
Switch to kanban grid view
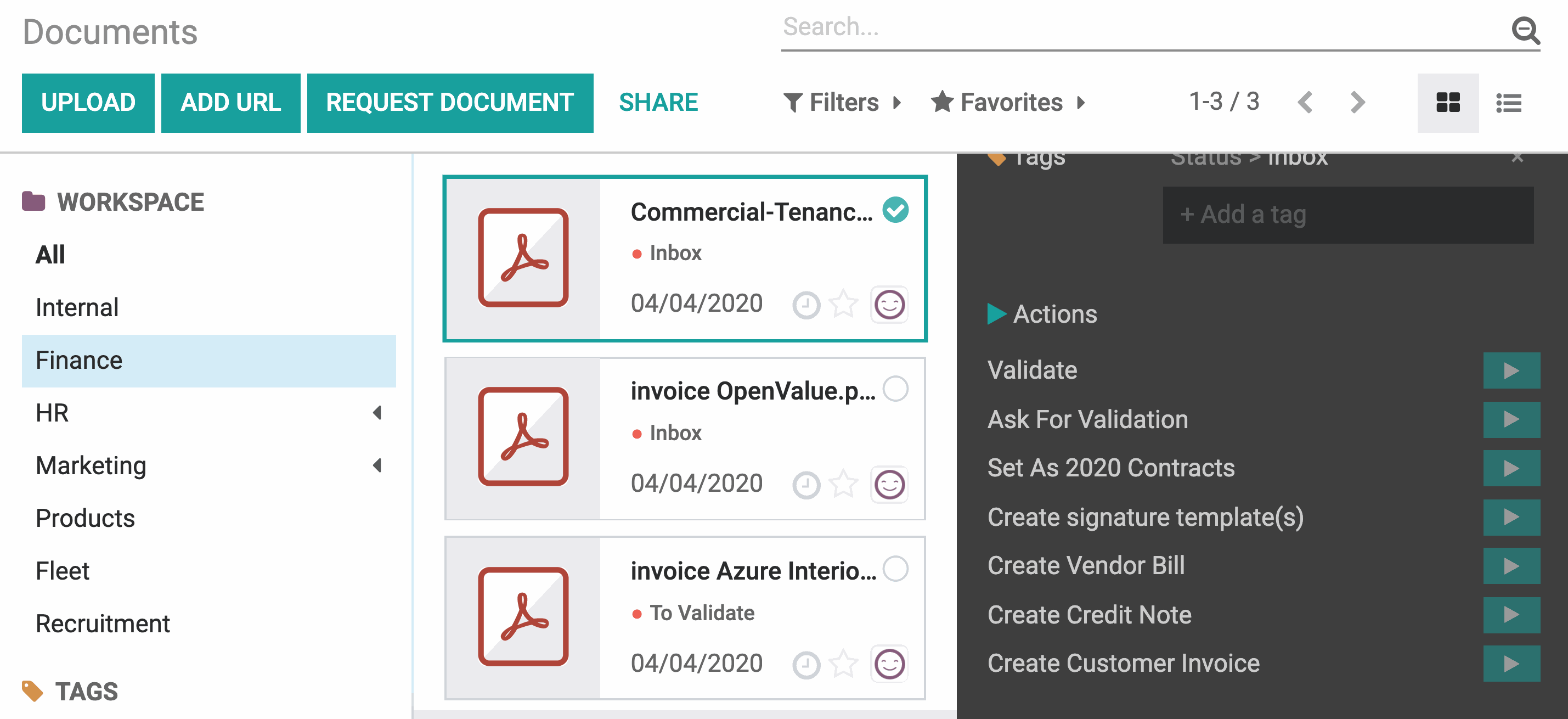(x=1447, y=102)
